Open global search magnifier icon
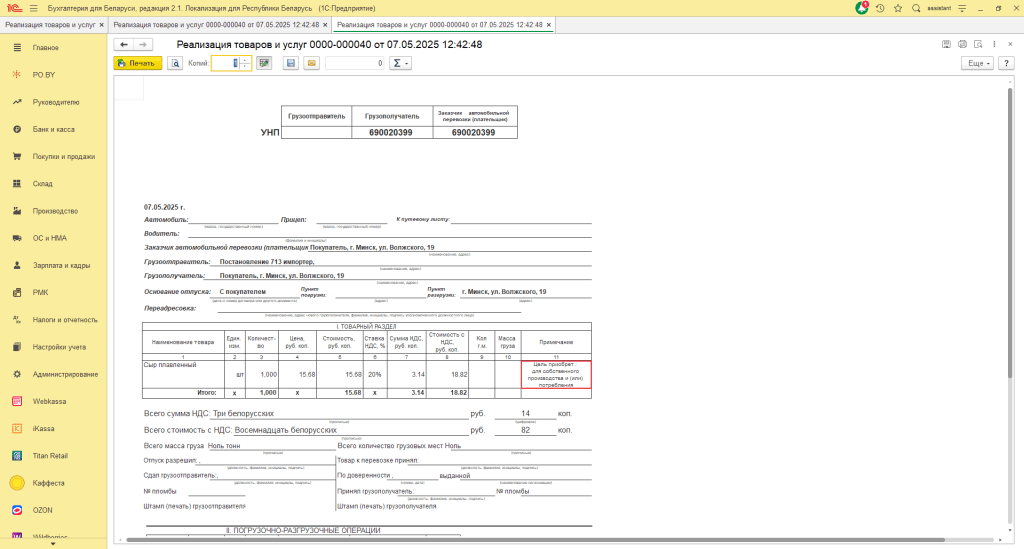 click(x=916, y=8)
